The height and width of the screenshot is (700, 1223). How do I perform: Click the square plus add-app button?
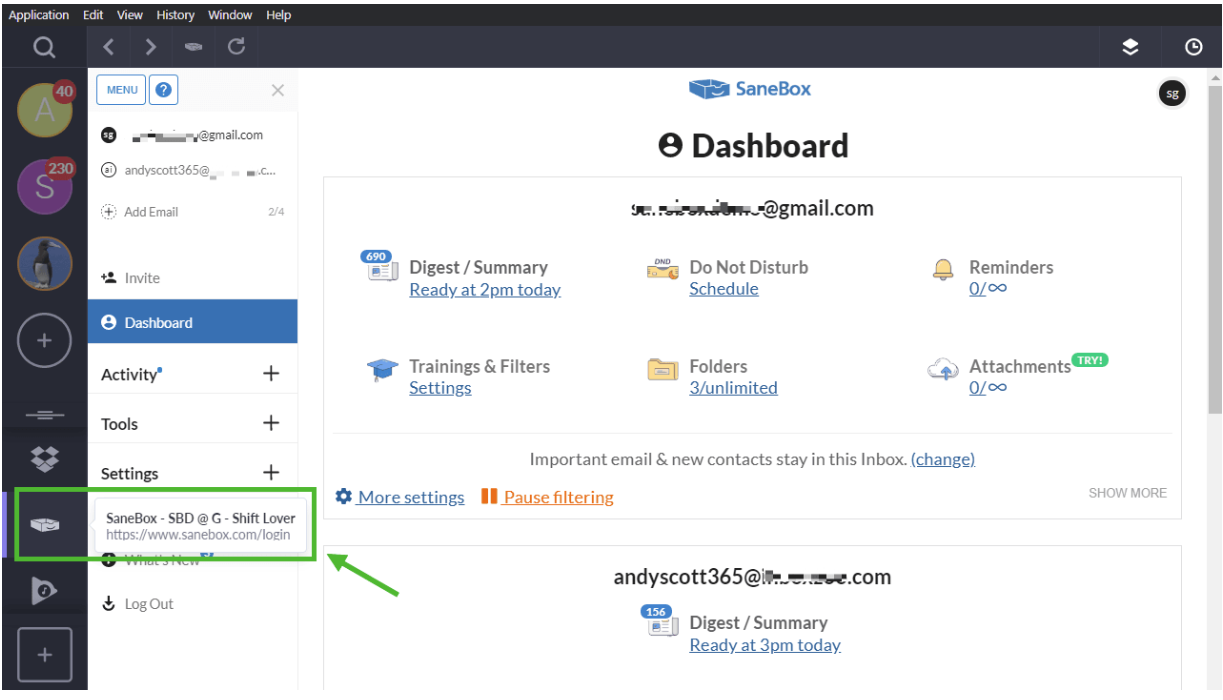[x=44, y=655]
